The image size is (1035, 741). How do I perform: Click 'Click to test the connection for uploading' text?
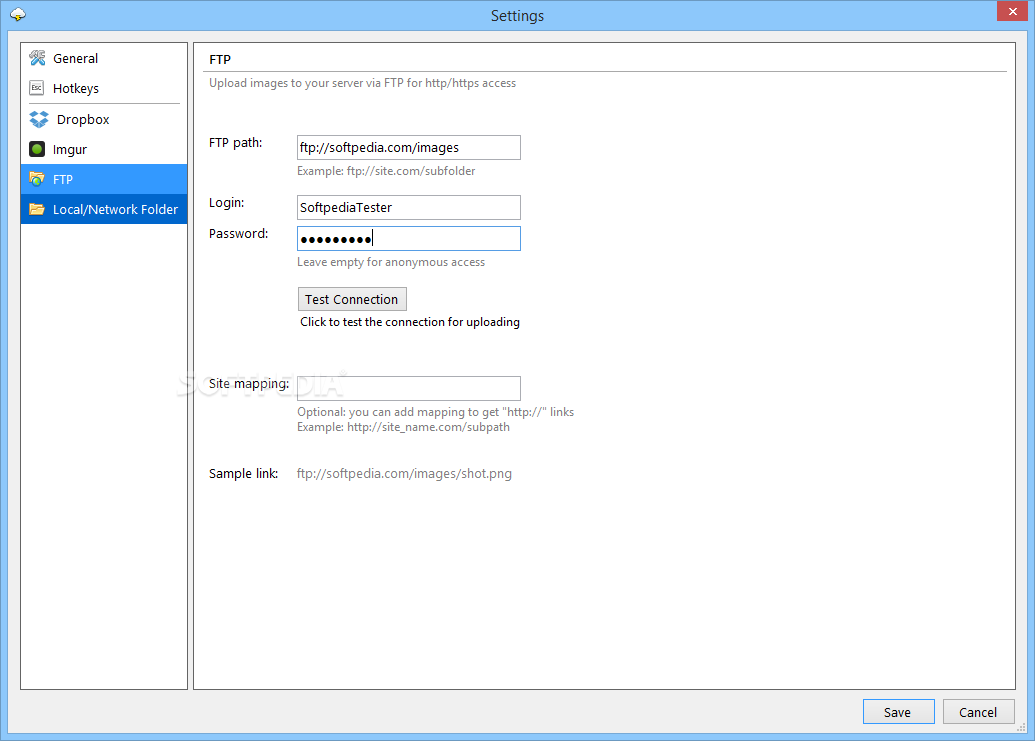tap(410, 322)
